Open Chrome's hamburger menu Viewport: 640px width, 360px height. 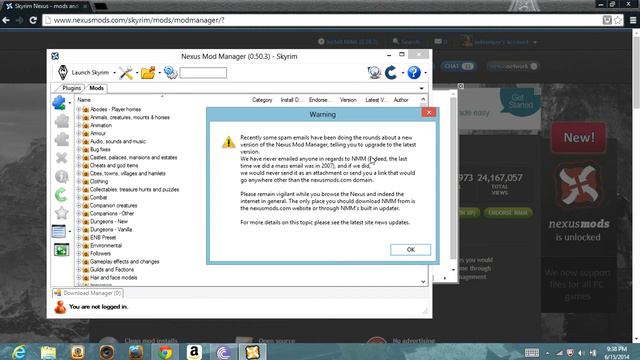pos(633,20)
